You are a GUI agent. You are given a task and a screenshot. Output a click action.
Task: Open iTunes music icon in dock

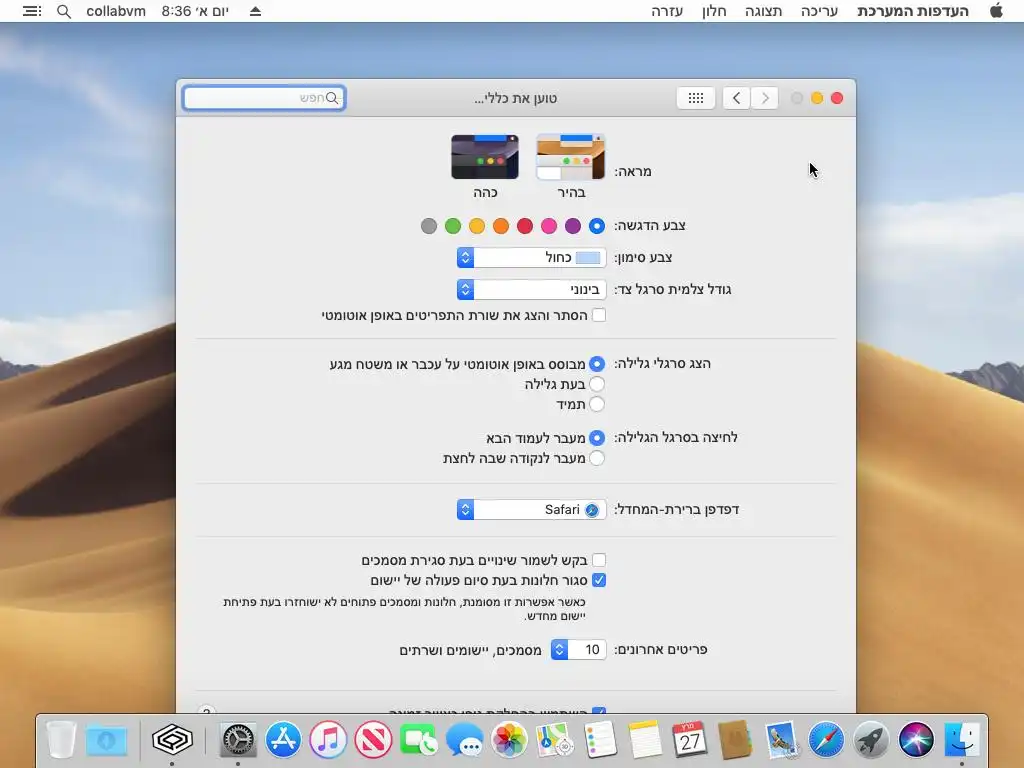click(x=328, y=740)
